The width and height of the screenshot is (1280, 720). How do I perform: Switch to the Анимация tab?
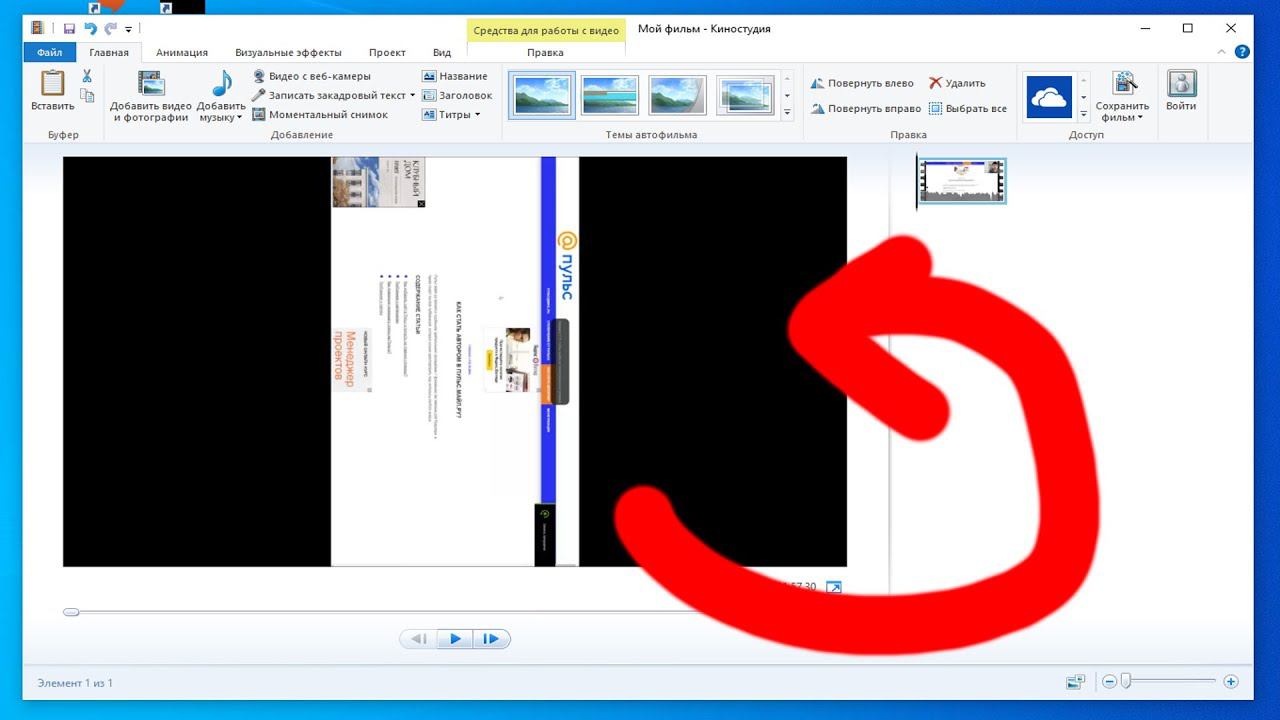(182, 53)
